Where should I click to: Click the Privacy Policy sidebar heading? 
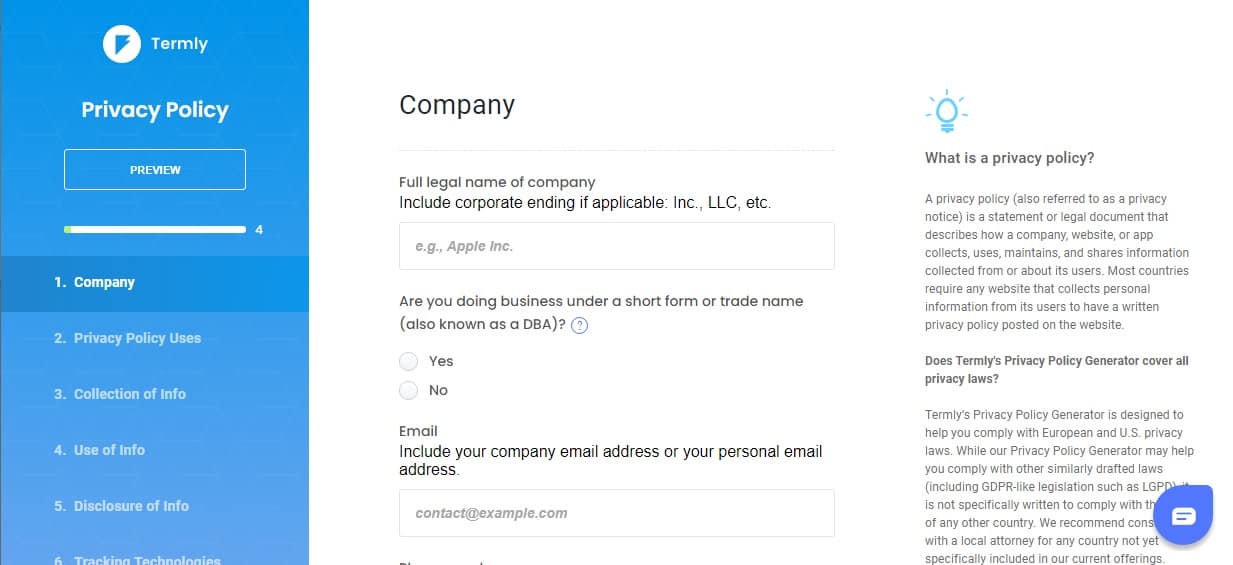click(x=155, y=110)
